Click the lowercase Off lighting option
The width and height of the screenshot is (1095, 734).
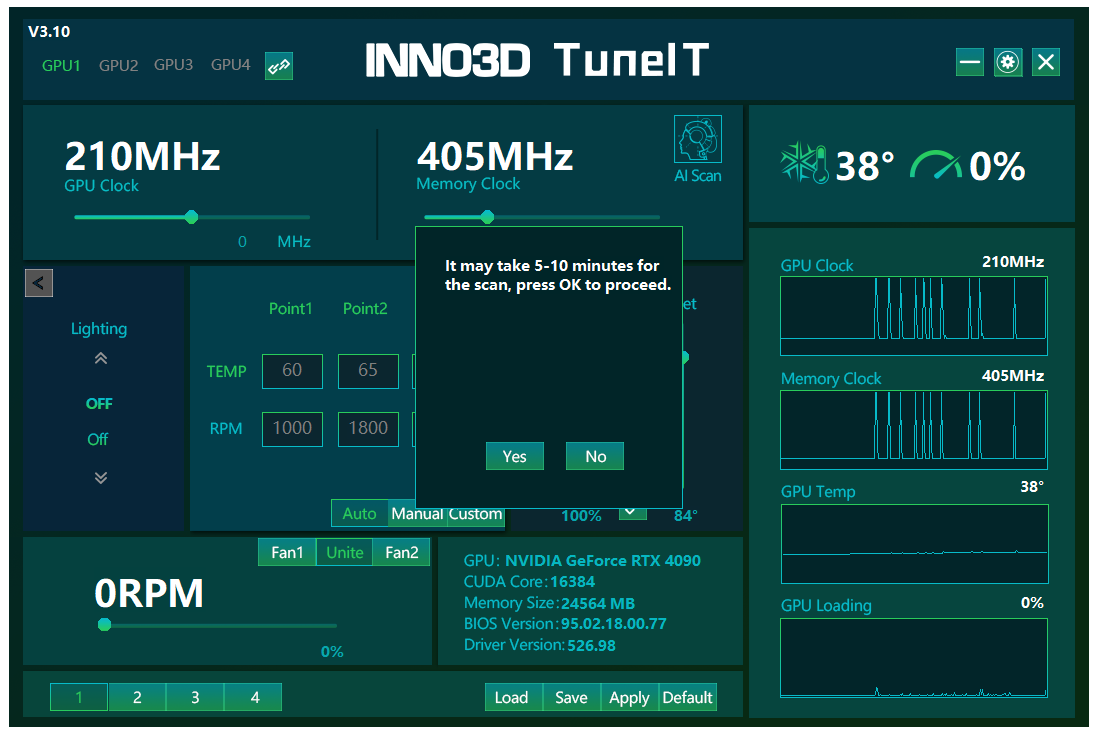(x=98, y=439)
